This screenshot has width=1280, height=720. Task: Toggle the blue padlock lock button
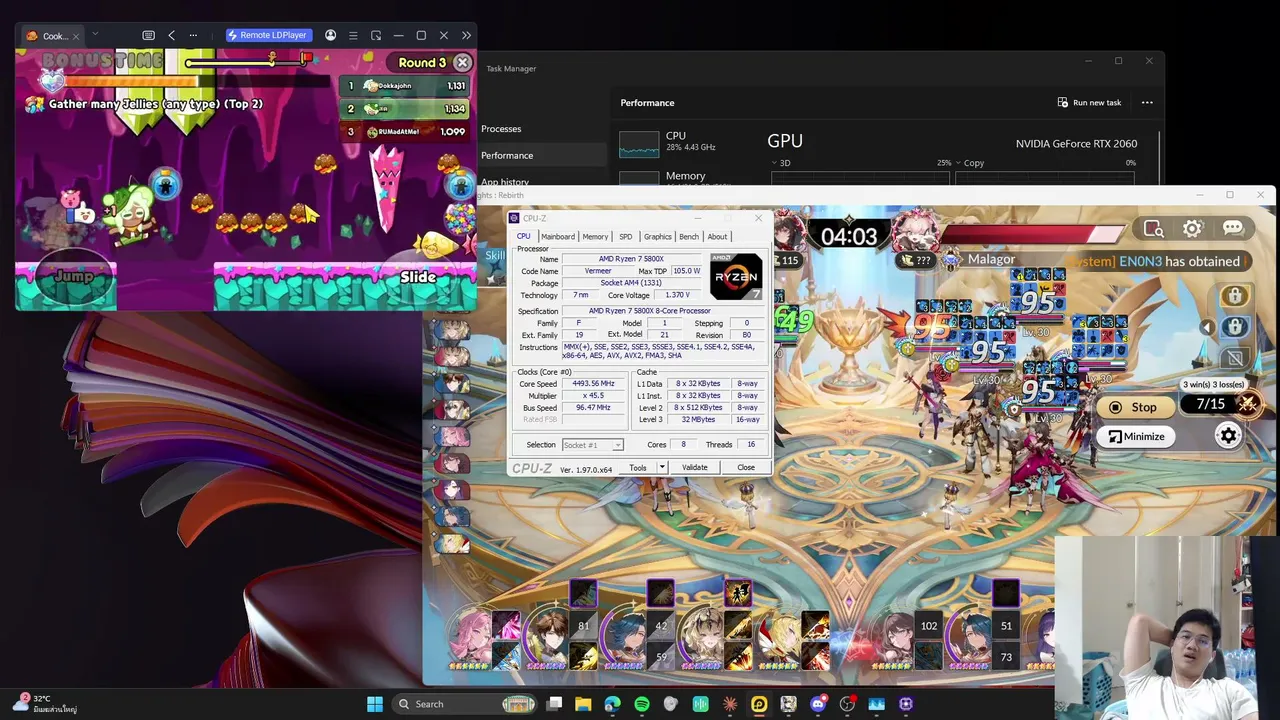(1235, 327)
